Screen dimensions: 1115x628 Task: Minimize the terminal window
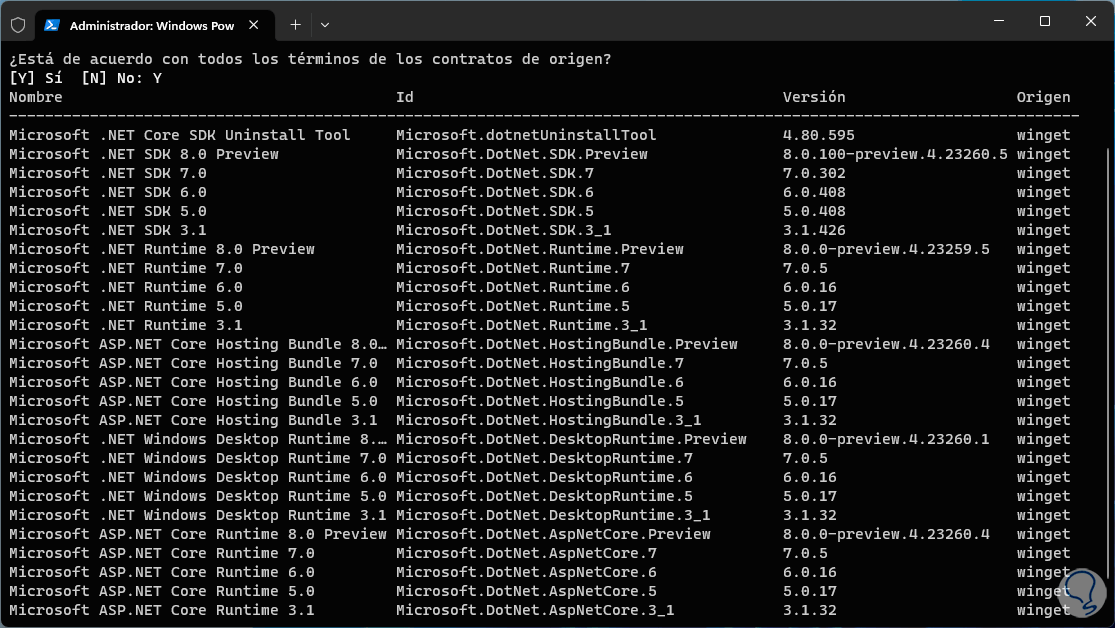click(998, 21)
